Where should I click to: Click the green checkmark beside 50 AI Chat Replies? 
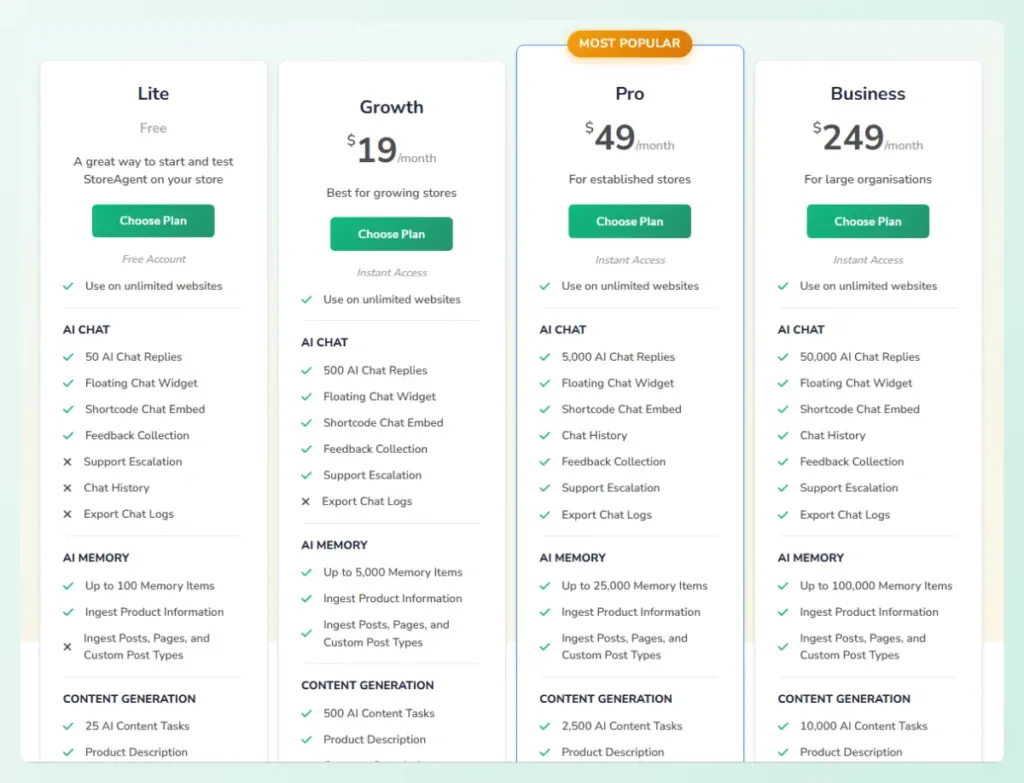(67, 357)
